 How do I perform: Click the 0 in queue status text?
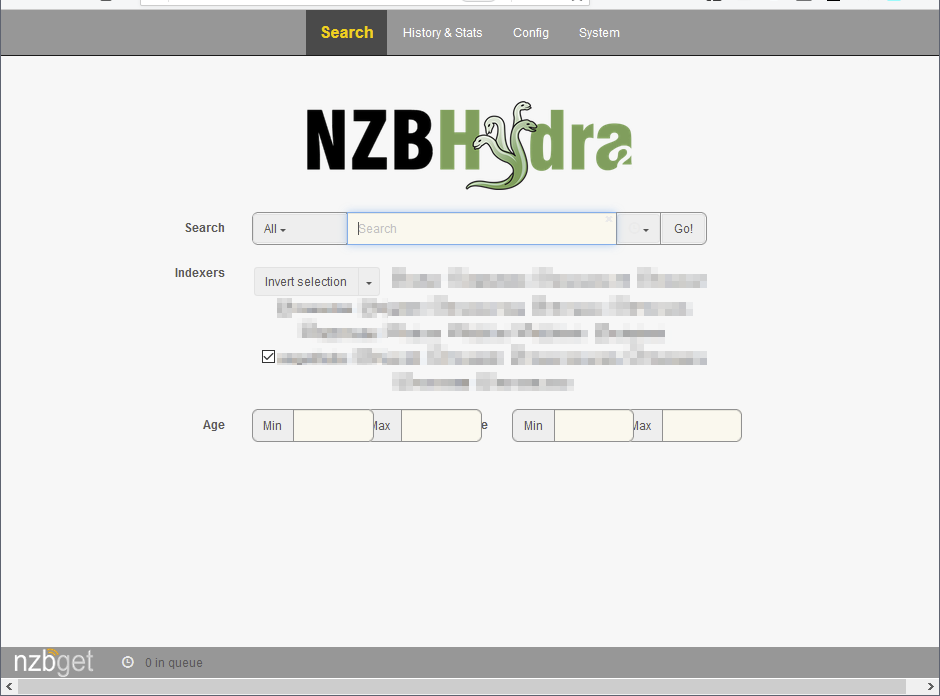(174, 662)
